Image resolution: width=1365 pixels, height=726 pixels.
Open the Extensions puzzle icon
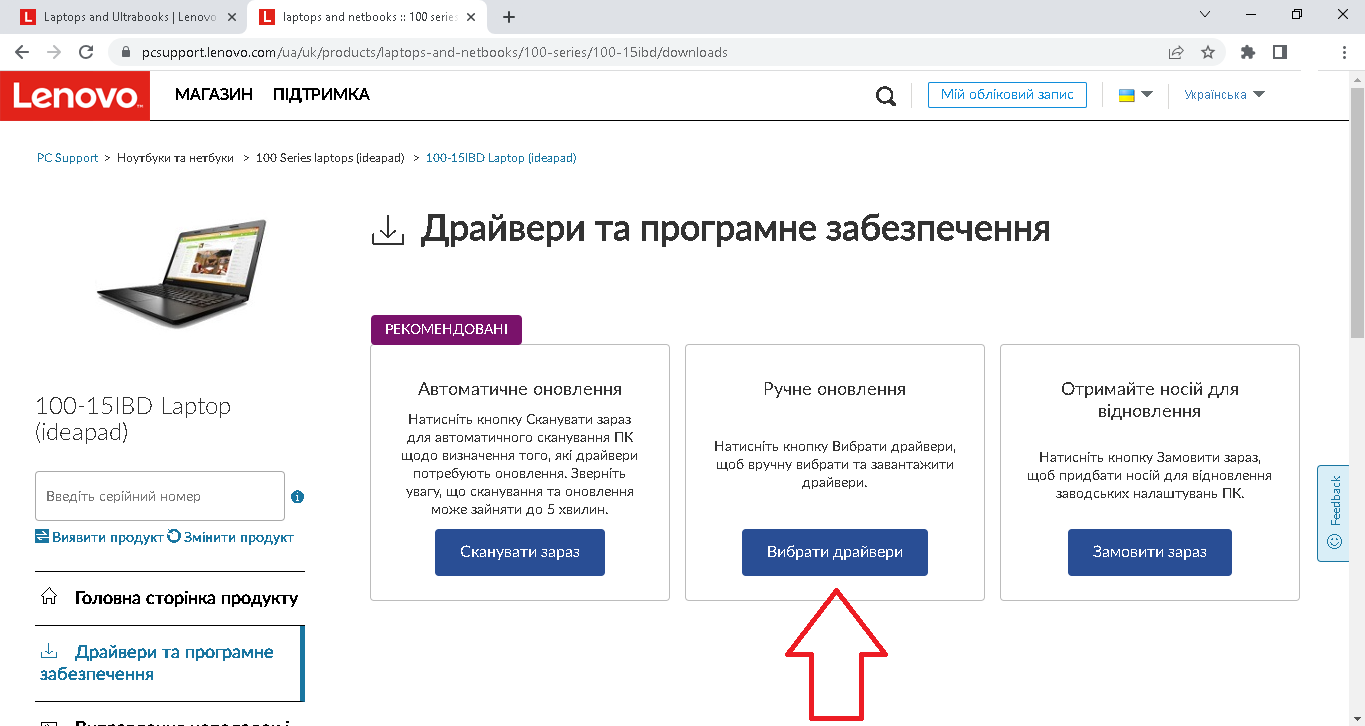tap(1247, 52)
